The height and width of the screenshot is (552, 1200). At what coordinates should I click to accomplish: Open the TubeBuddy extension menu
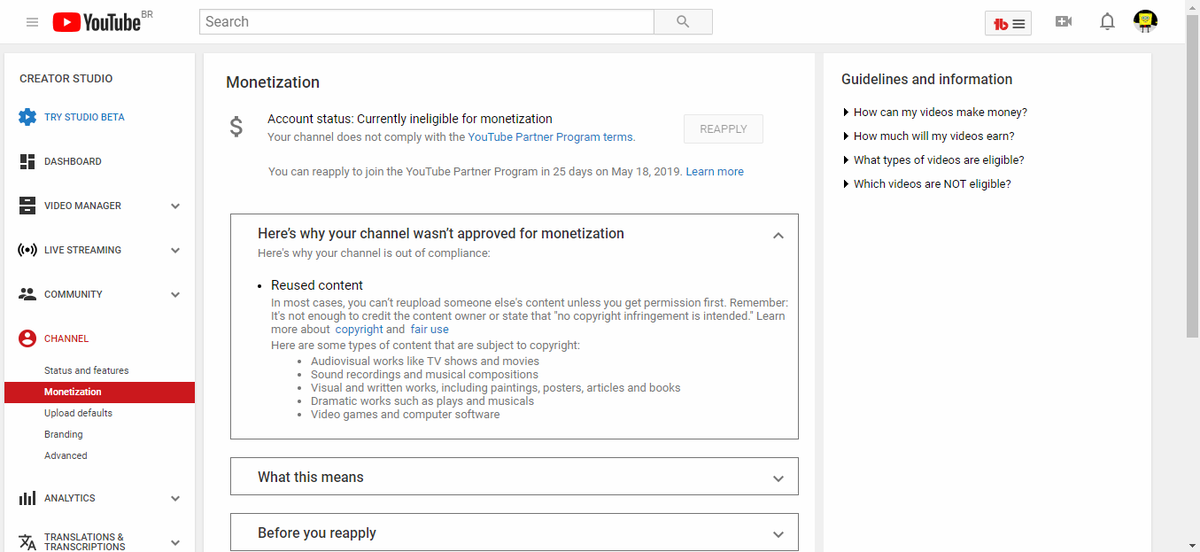click(1009, 22)
